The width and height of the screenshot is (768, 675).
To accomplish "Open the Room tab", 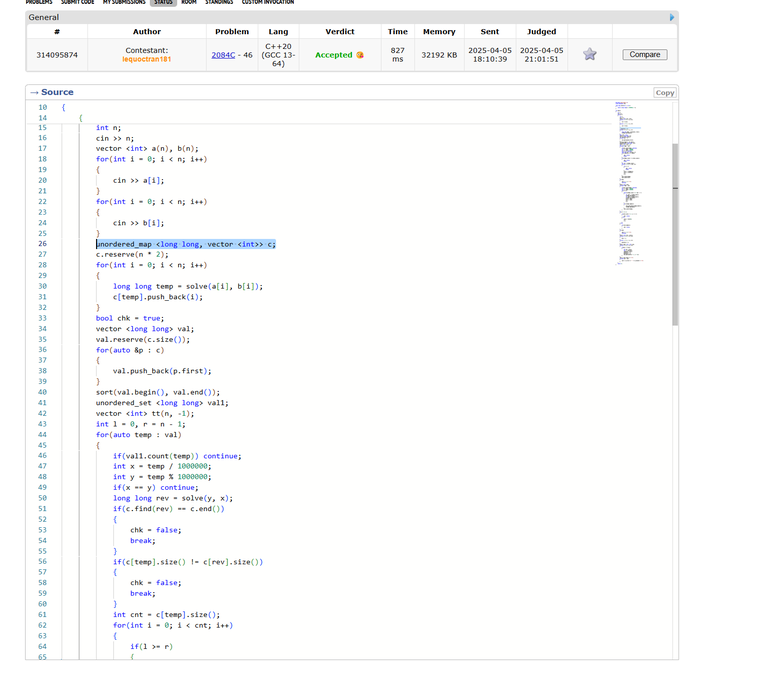I will tap(188, 2).
